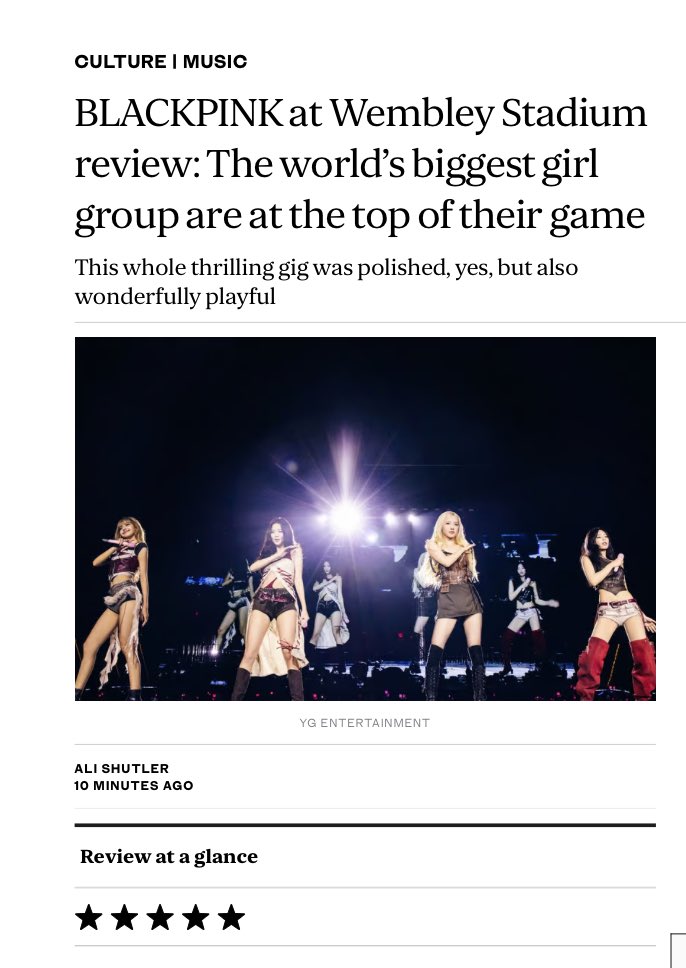Click the bright stage spotlight in photo
This screenshot has width=686, height=968.
coord(346,516)
